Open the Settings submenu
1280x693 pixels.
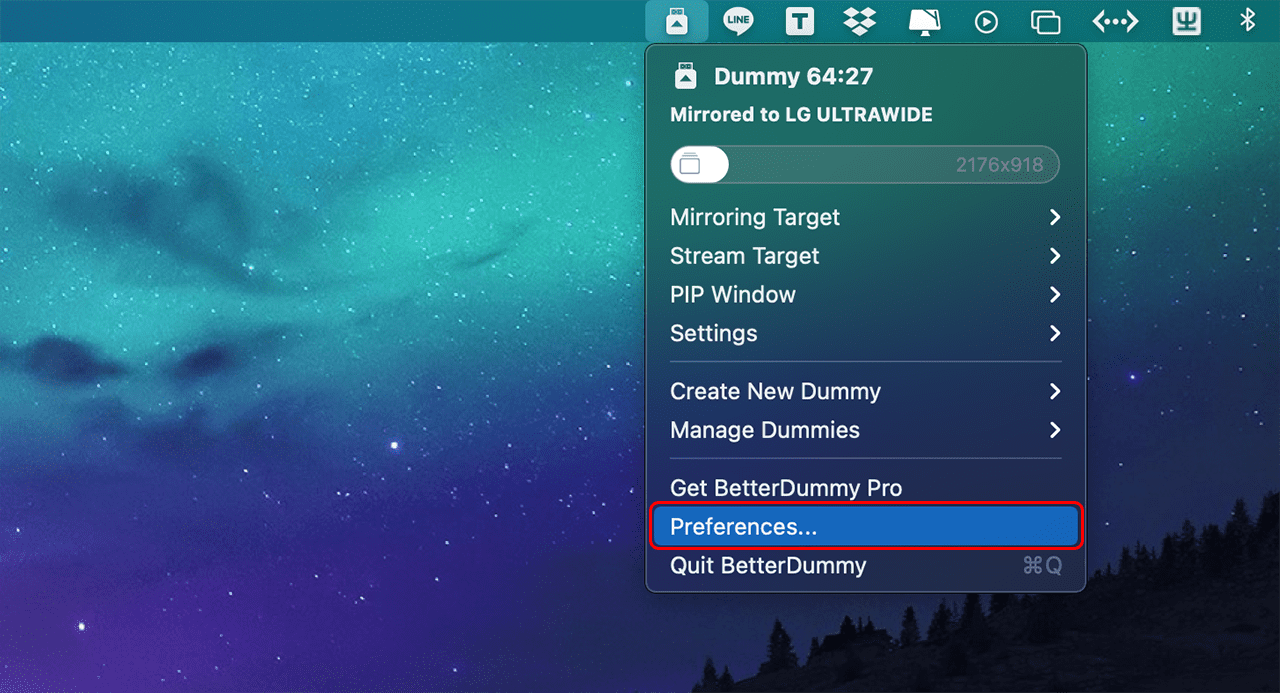(865, 333)
